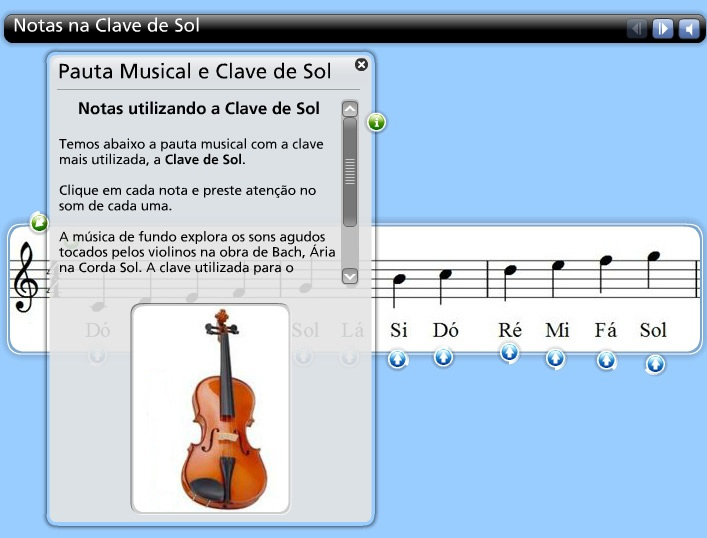Screen dimensions: 707x538
Task: Go to the next slide in header
Action: 662,28
